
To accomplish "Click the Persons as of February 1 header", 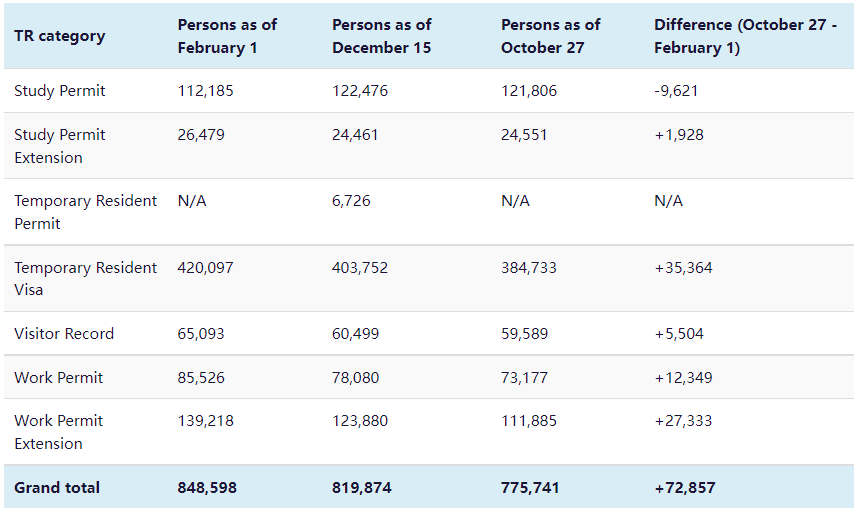I will click(227, 36).
